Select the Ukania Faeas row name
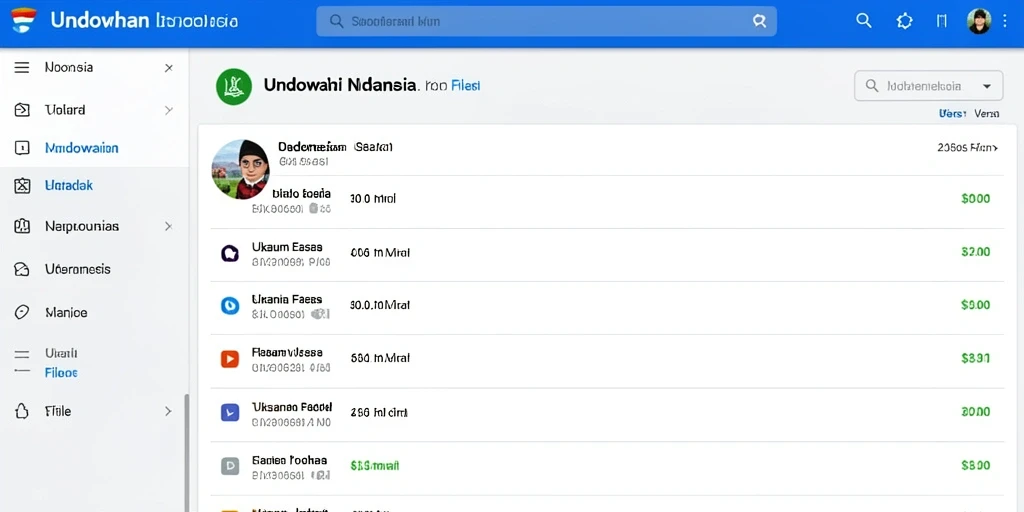 pos(287,299)
